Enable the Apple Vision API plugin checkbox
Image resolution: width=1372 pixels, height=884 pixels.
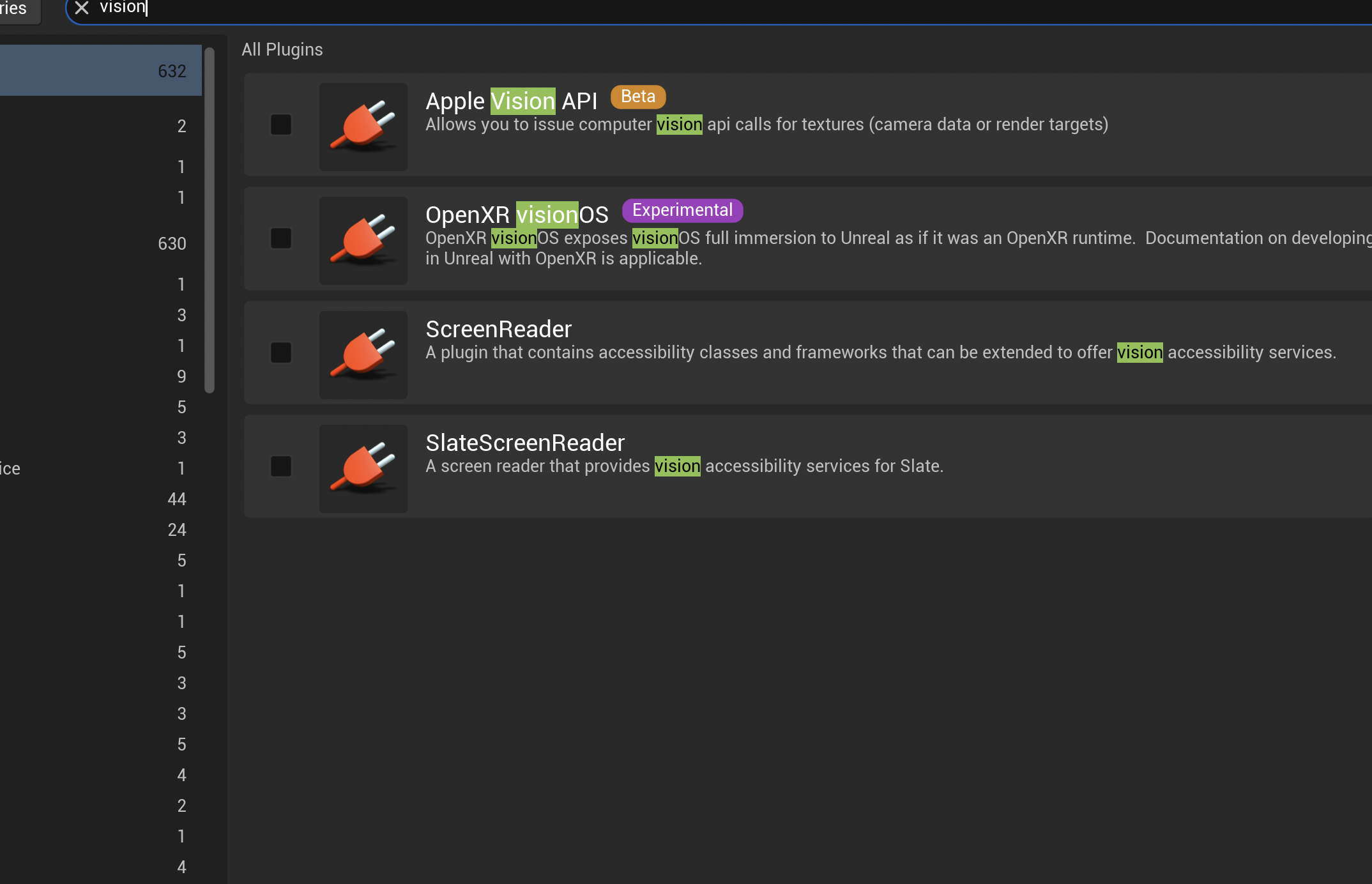[x=281, y=125]
